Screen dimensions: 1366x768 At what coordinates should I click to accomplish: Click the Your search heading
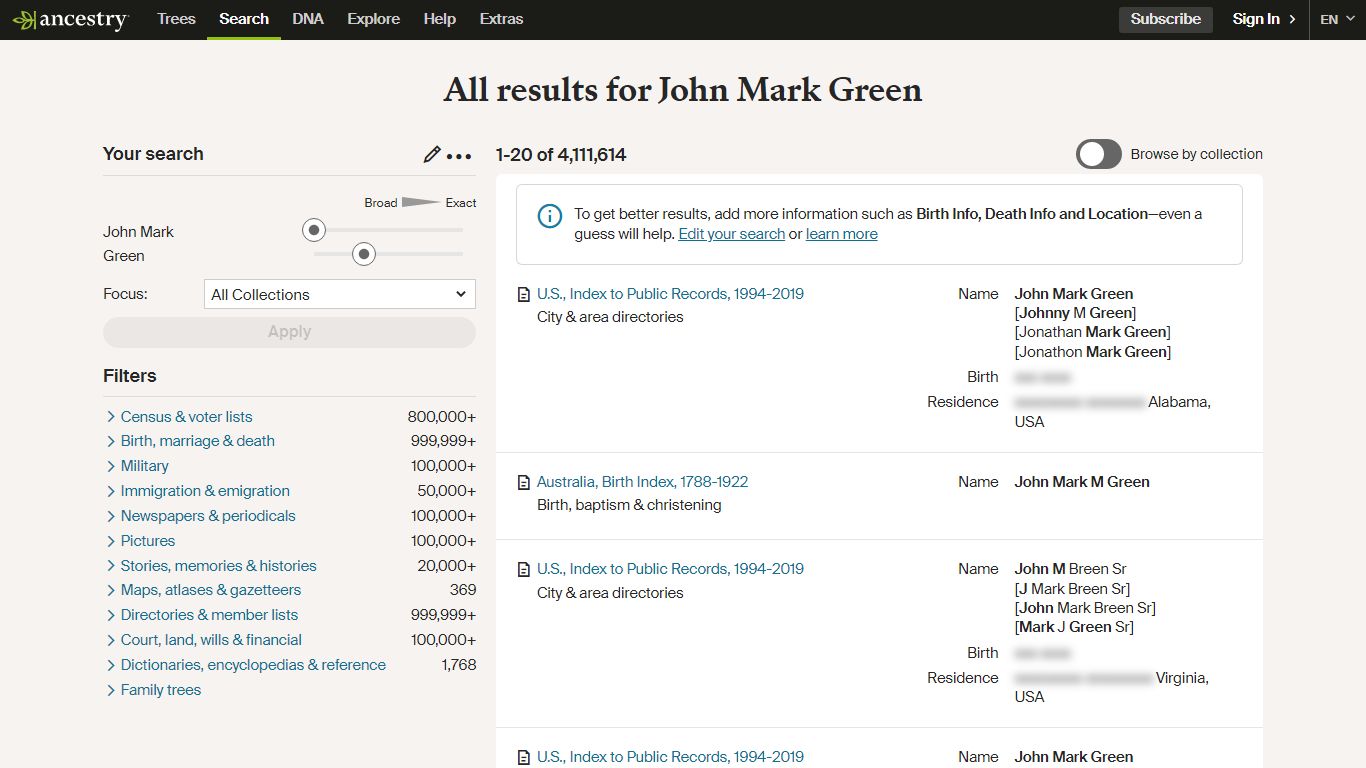tap(153, 154)
